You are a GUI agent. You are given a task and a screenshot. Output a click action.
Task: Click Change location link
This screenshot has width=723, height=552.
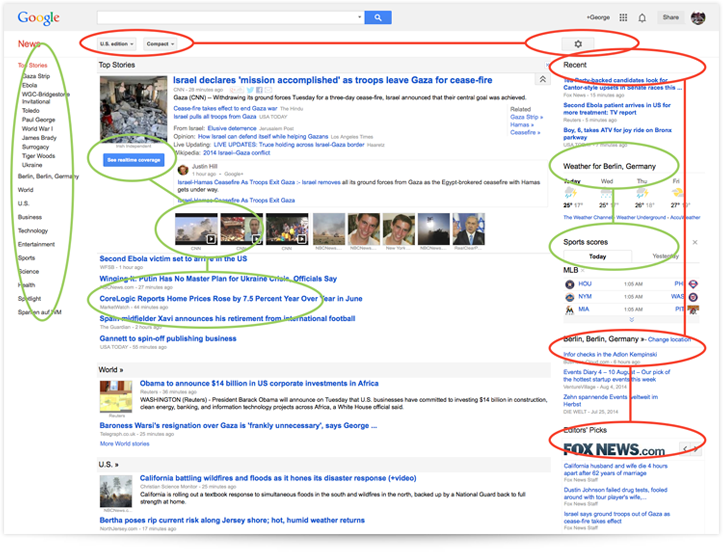click(x=669, y=339)
